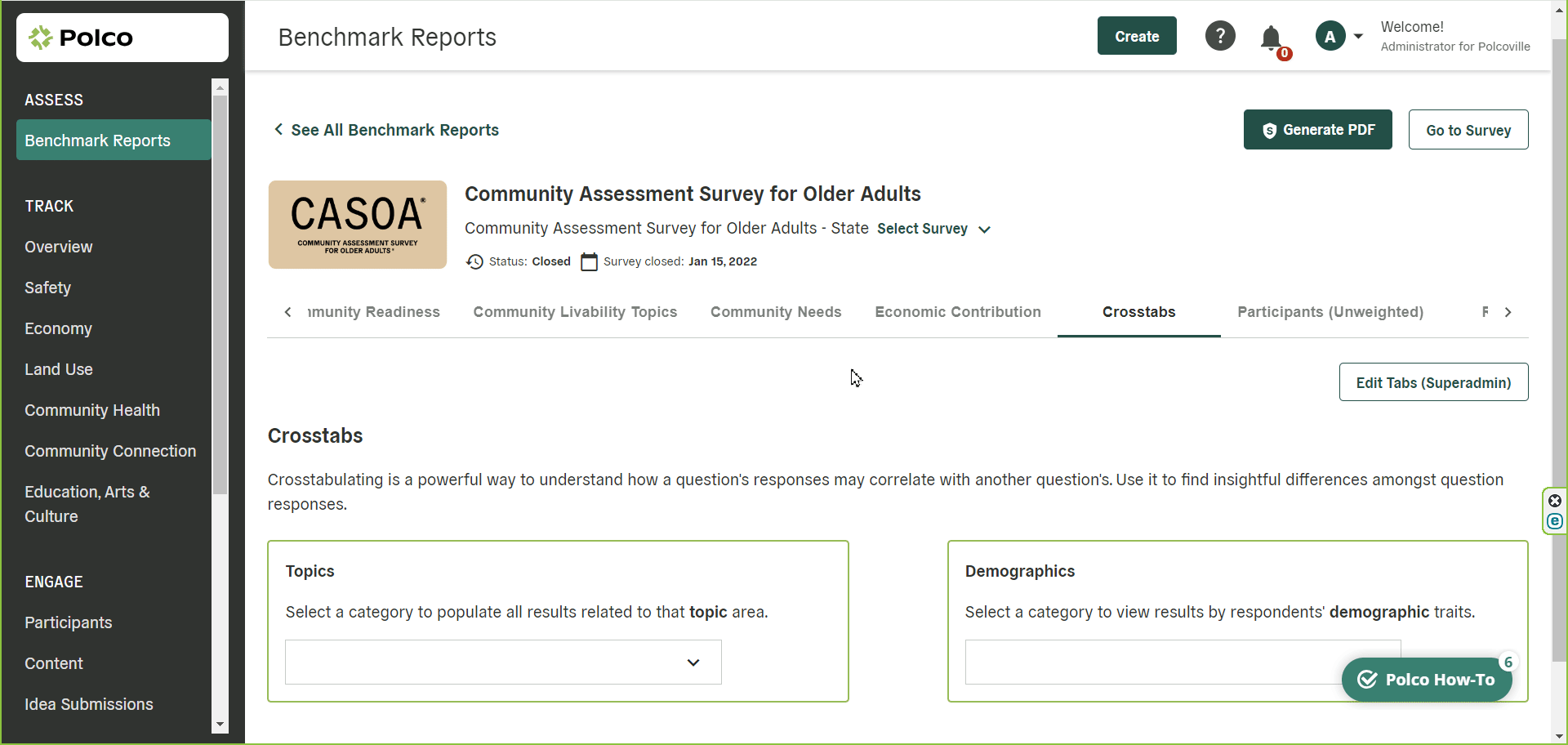
Task: Expand the account menu caret
Action: coord(1358,36)
